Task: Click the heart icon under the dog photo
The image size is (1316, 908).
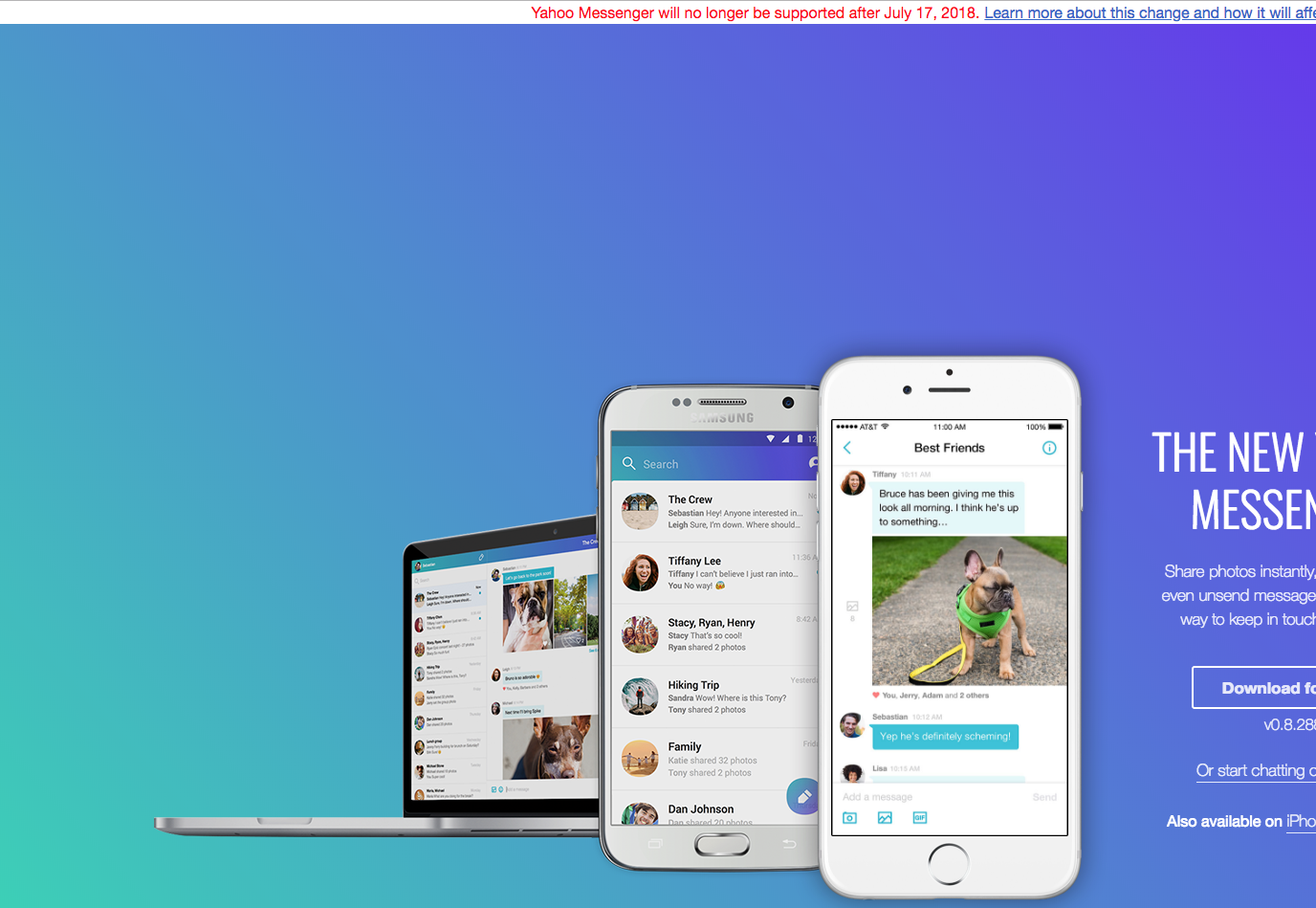Action: [875, 696]
